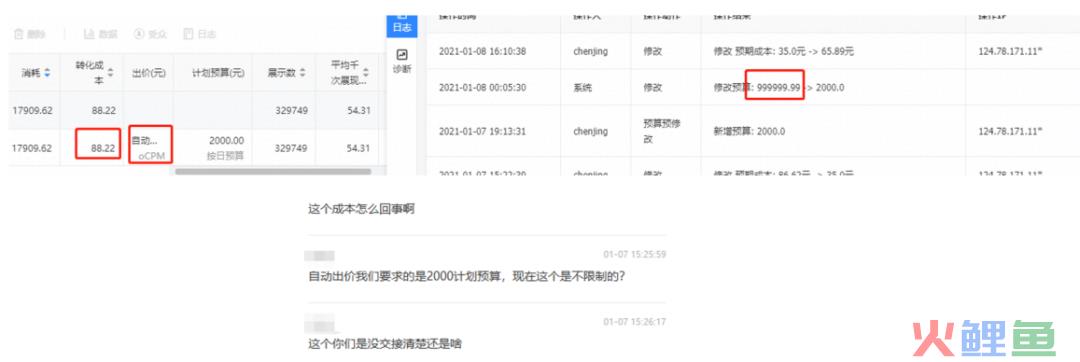Sort by 展示数 column arrows

coord(302,72)
